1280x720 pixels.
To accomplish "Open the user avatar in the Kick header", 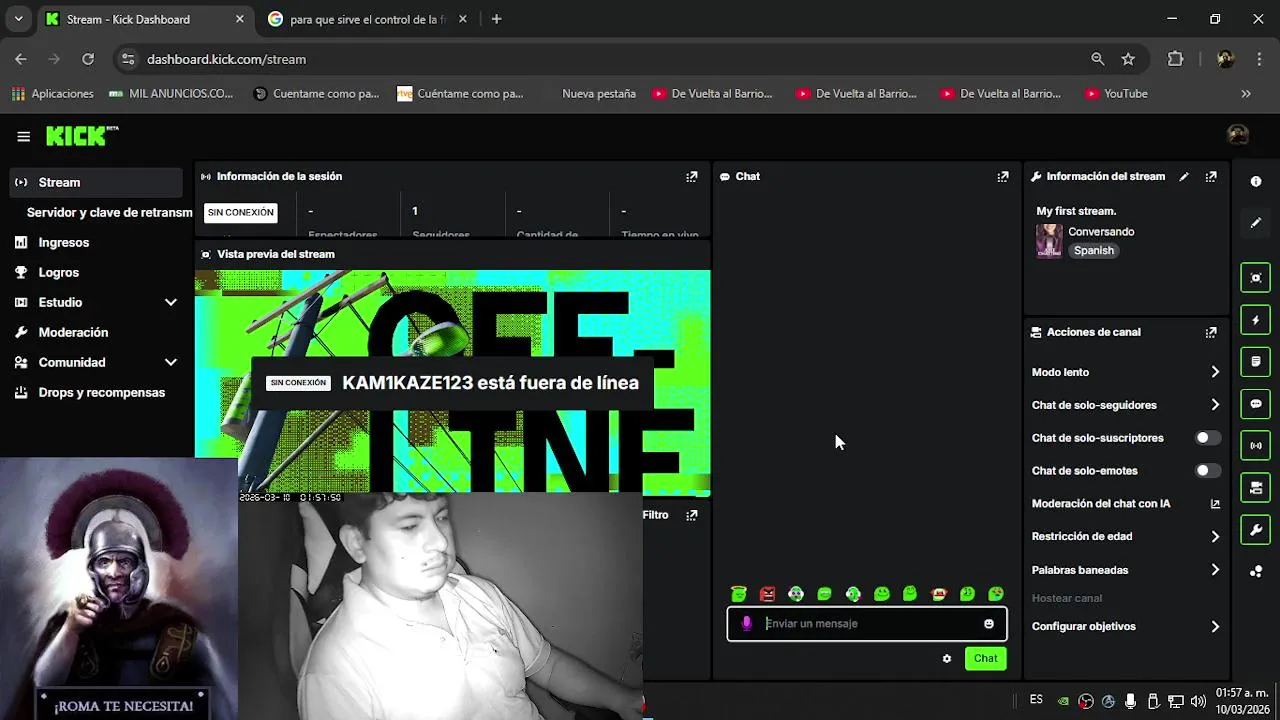I will [x=1238, y=136].
